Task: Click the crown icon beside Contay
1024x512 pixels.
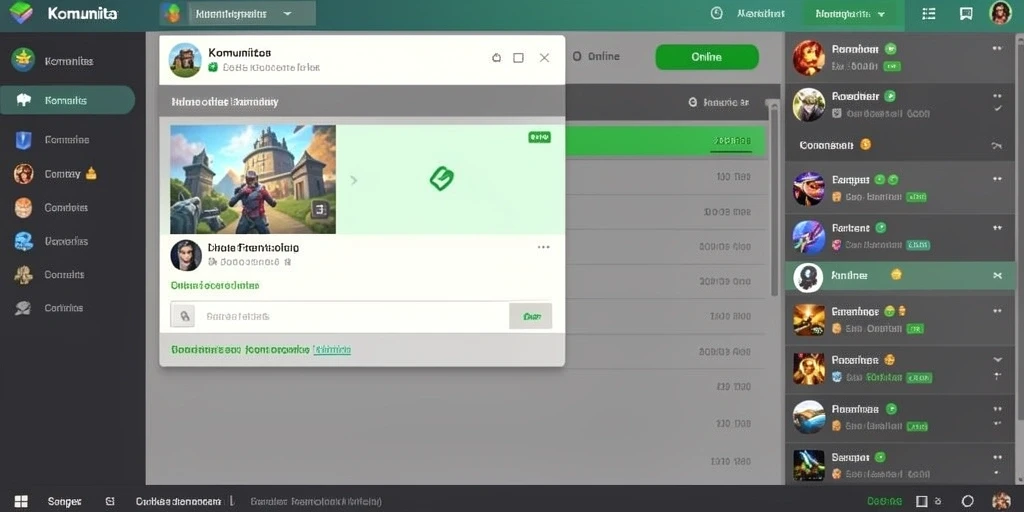Action: click(x=91, y=173)
